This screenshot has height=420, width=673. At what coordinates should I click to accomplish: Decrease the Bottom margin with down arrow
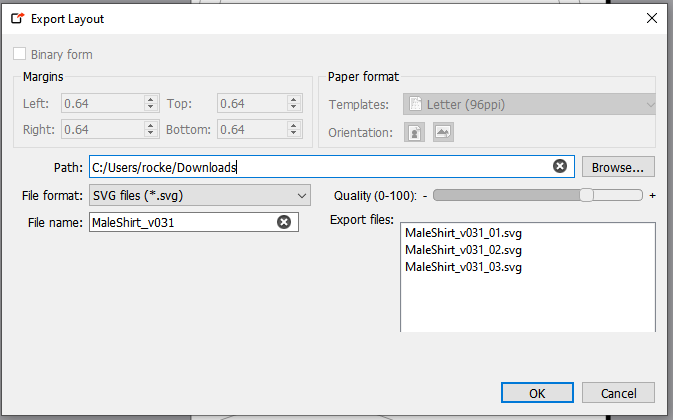pos(294,133)
